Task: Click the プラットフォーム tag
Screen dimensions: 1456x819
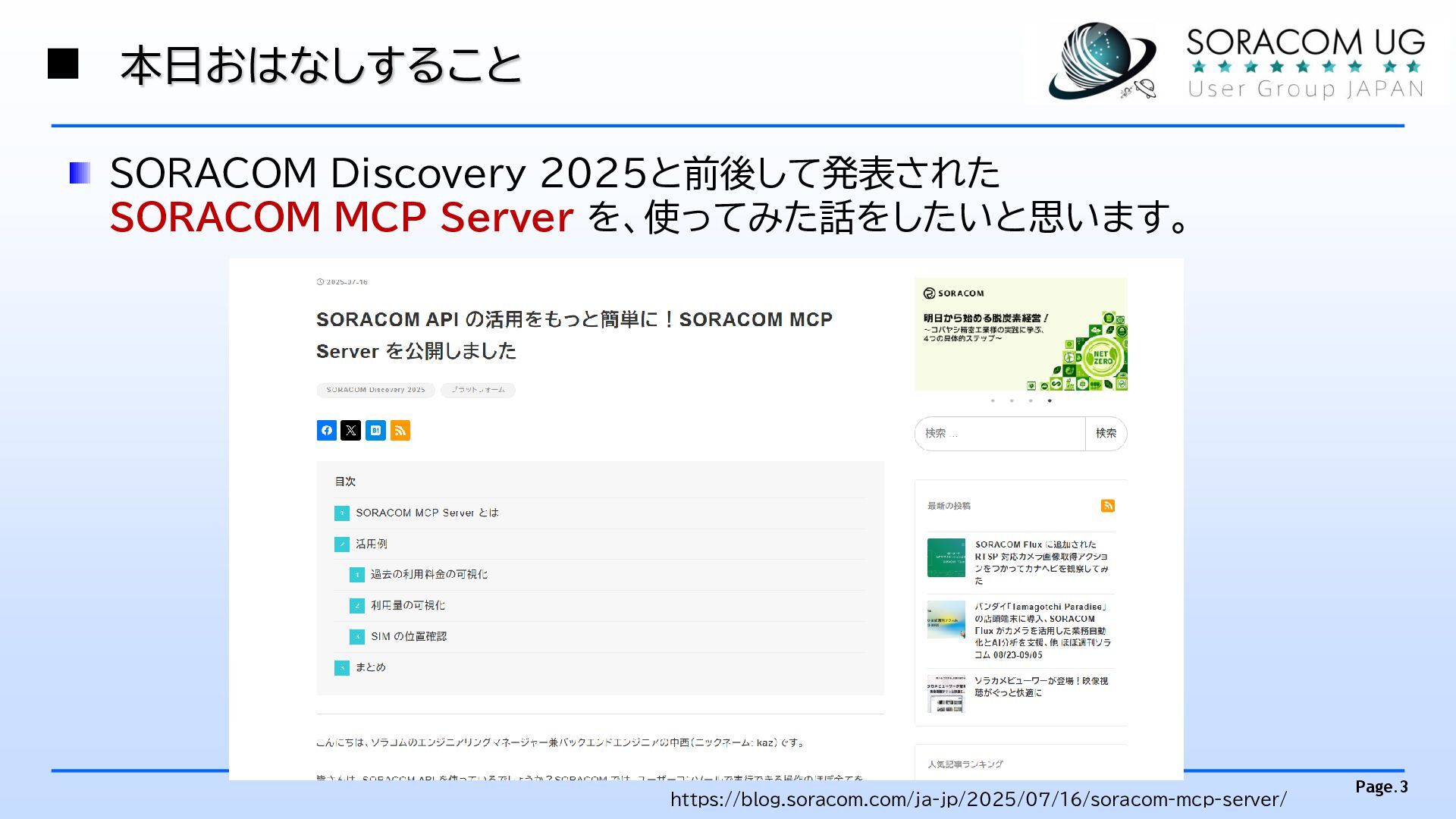Action: click(478, 390)
